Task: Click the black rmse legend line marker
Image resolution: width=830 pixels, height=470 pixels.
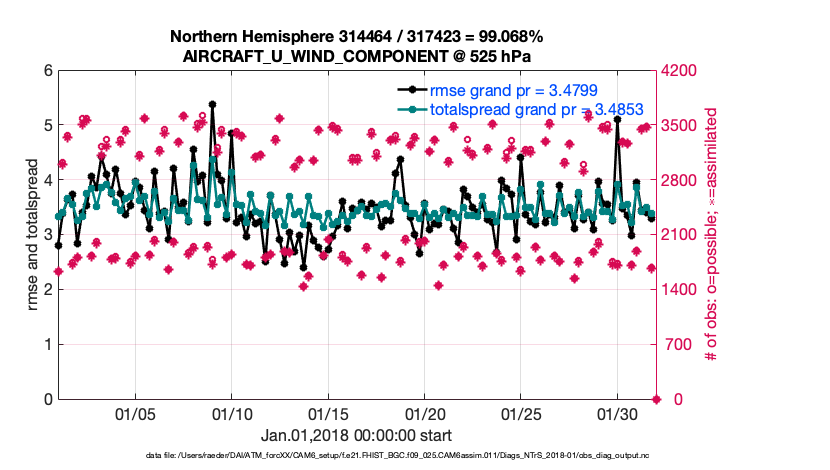Action: click(410, 89)
